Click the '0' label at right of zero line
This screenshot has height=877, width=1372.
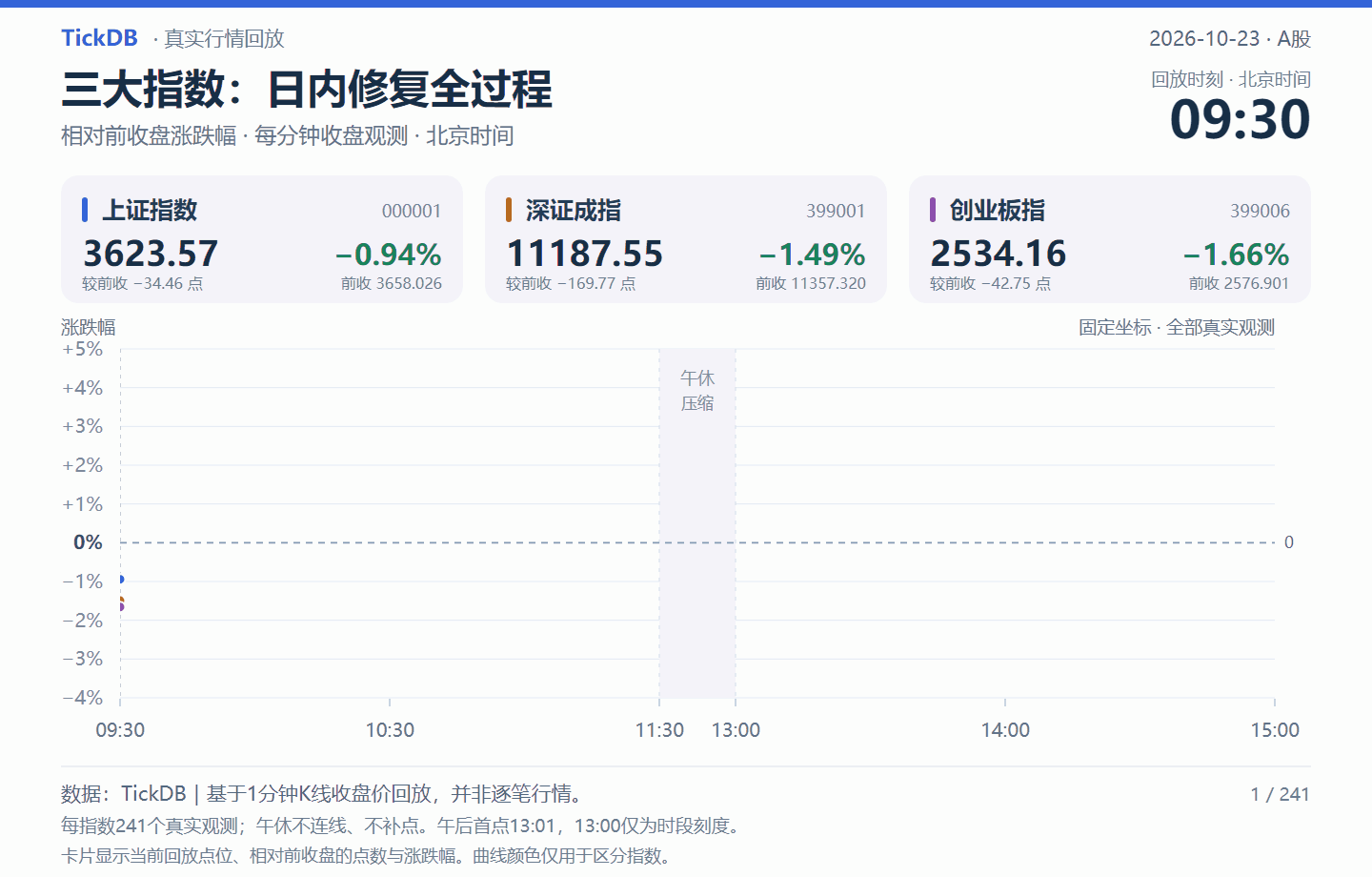point(1289,542)
